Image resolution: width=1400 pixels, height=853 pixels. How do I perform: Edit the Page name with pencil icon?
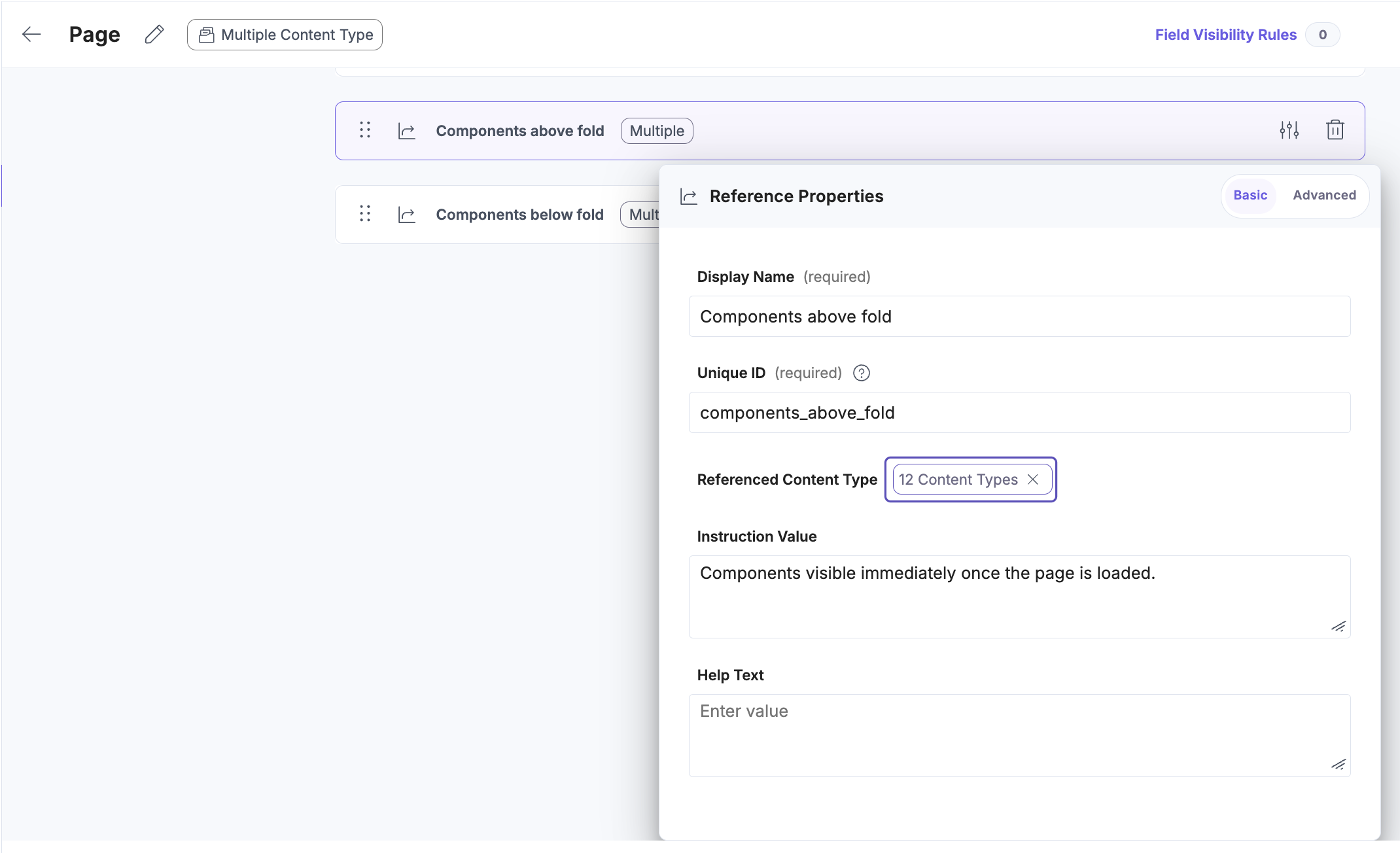coord(154,35)
